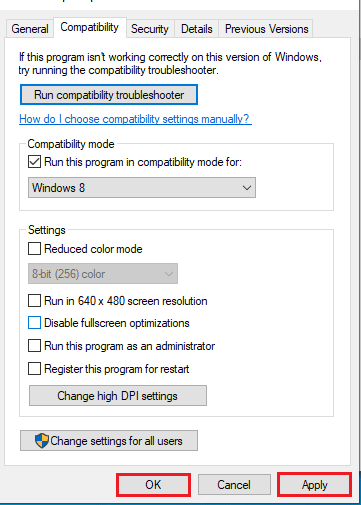Viewport: 361px width, 505px height.
Task: Open How do I choose compatibility settings manually link
Action: pos(135,119)
